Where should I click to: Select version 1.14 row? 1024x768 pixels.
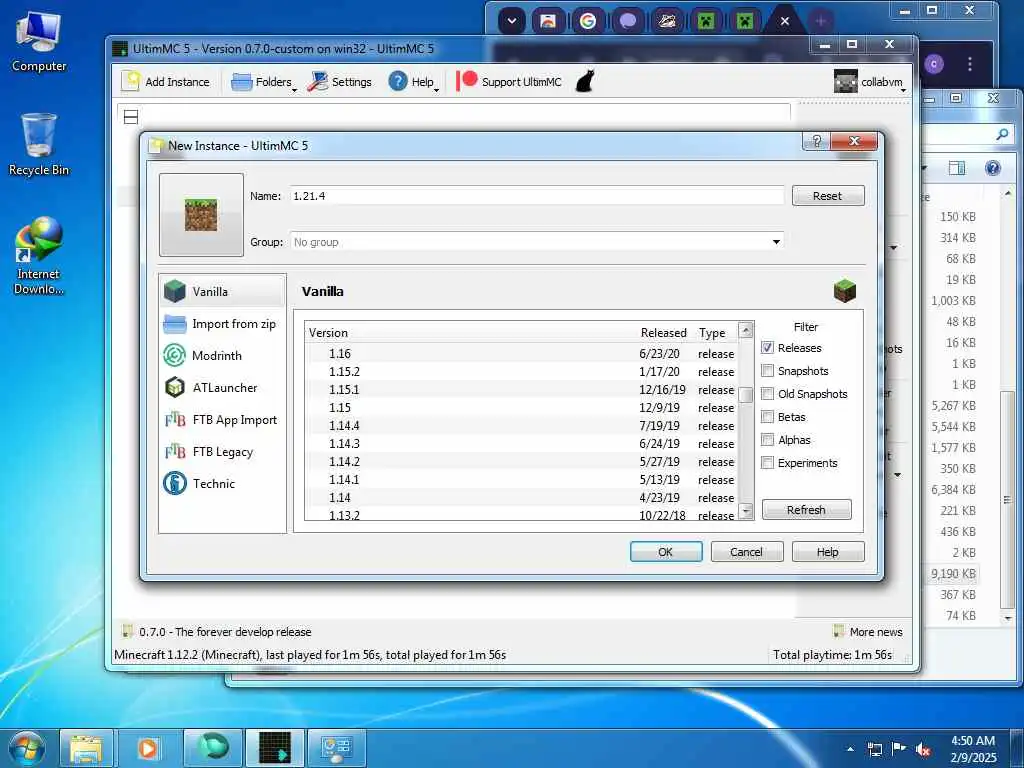(x=521, y=497)
